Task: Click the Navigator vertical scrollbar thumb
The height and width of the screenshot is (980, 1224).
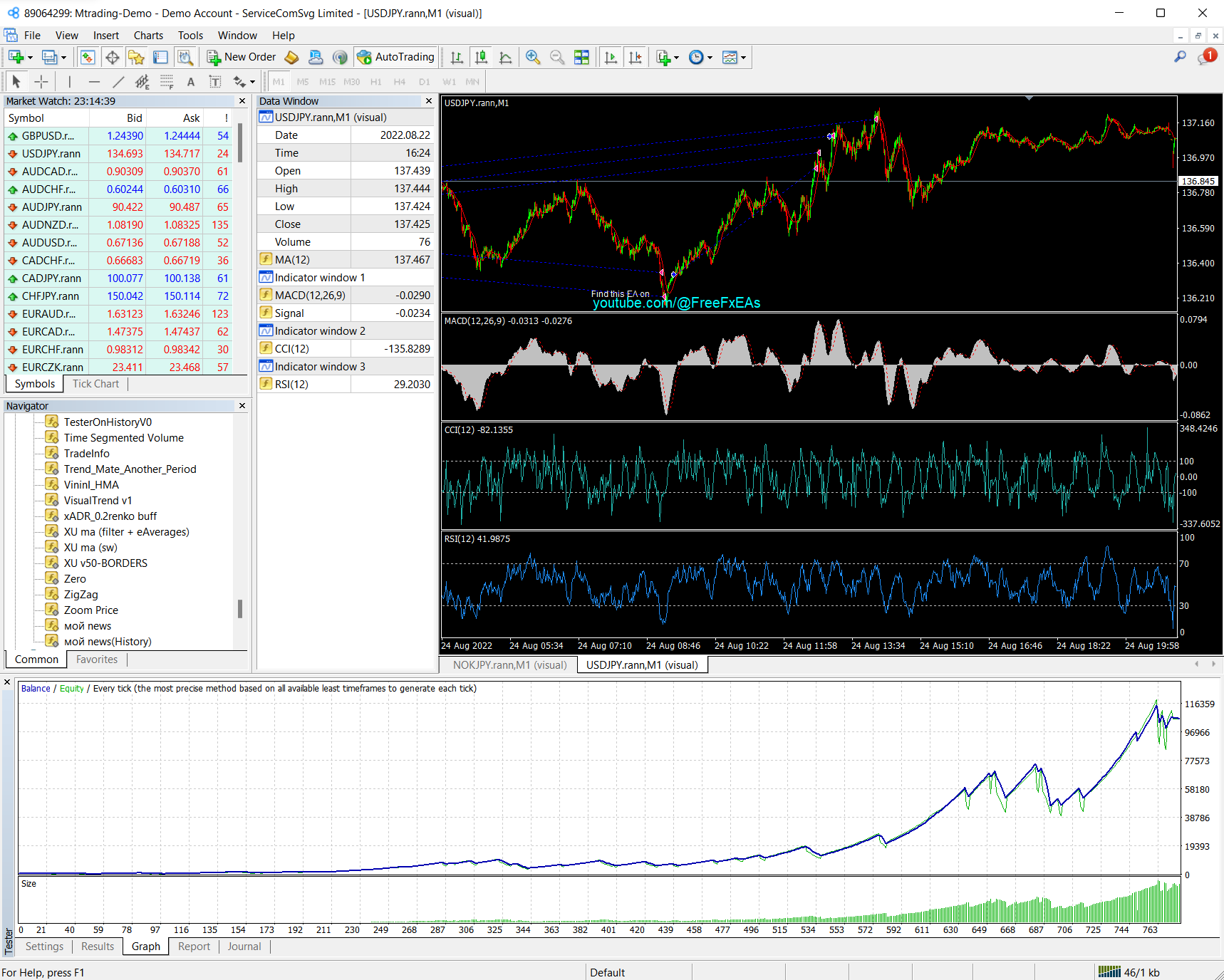Action: click(x=239, y=609)
